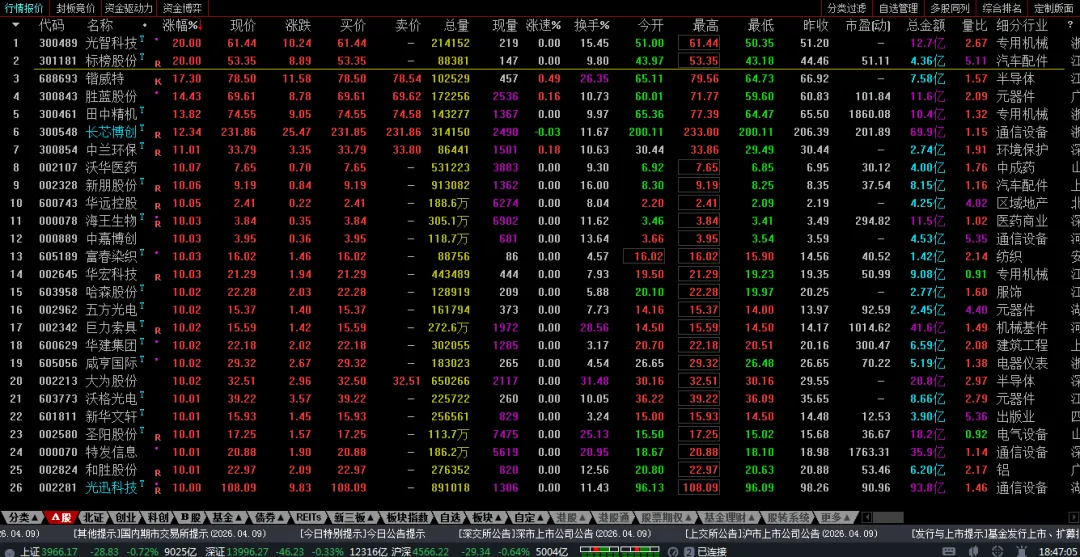This screenshot has width=1080, height=557.
Task: Open the keyboard icon in status bar
Action: pyautogui.click(x=949, y=551)
